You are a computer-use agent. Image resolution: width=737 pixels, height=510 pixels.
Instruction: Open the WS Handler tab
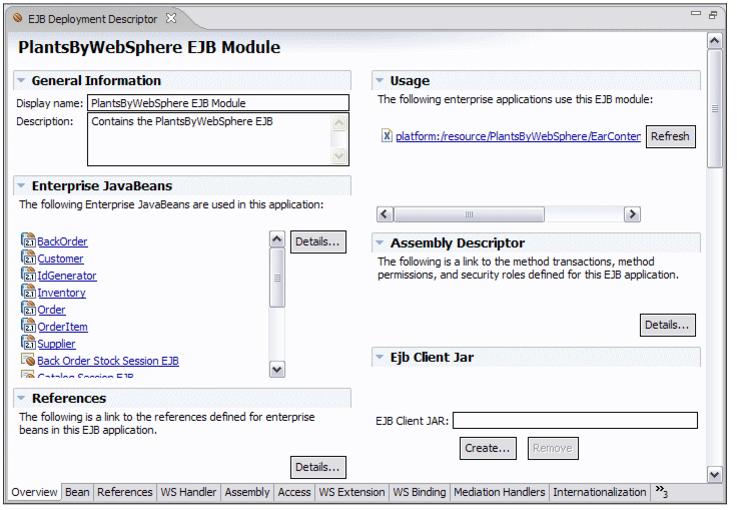pyautogui.click(x=188, y=492)
